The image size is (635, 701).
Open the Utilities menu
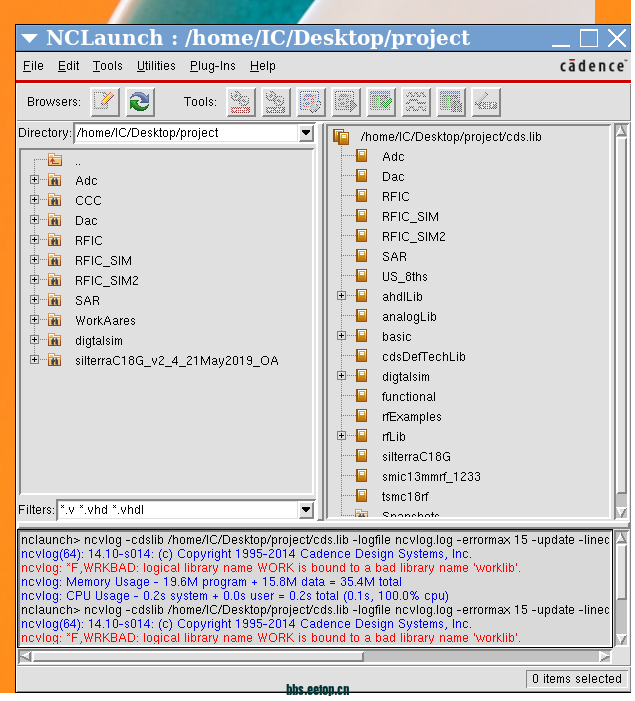[x=156, y=66]
